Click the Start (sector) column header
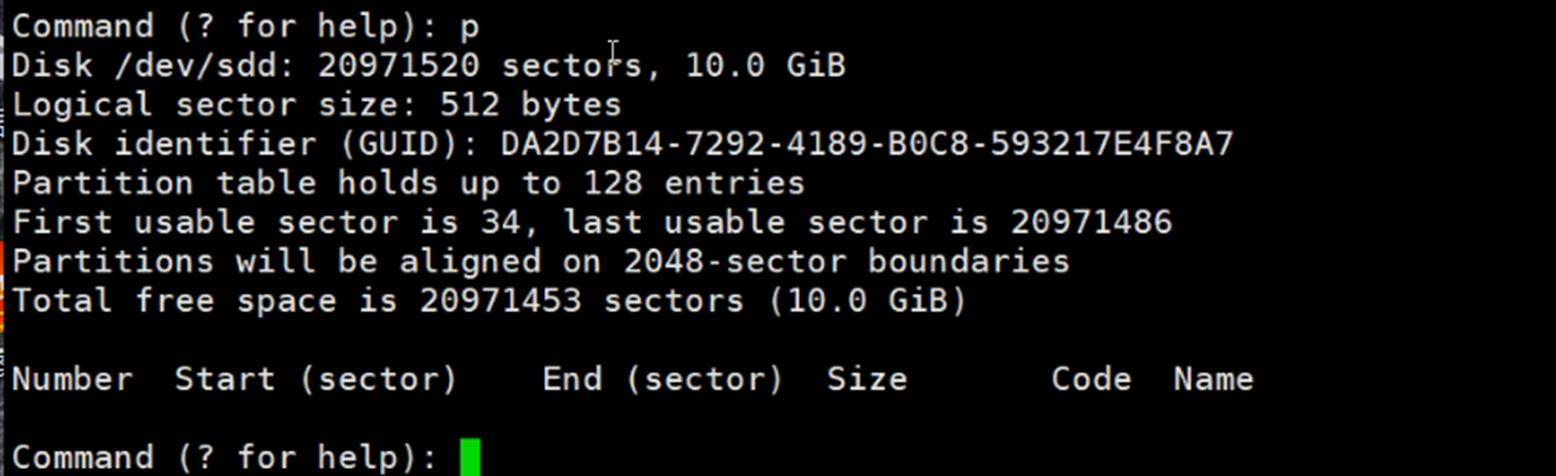The image size is (1556, 476). pos(315,380)
